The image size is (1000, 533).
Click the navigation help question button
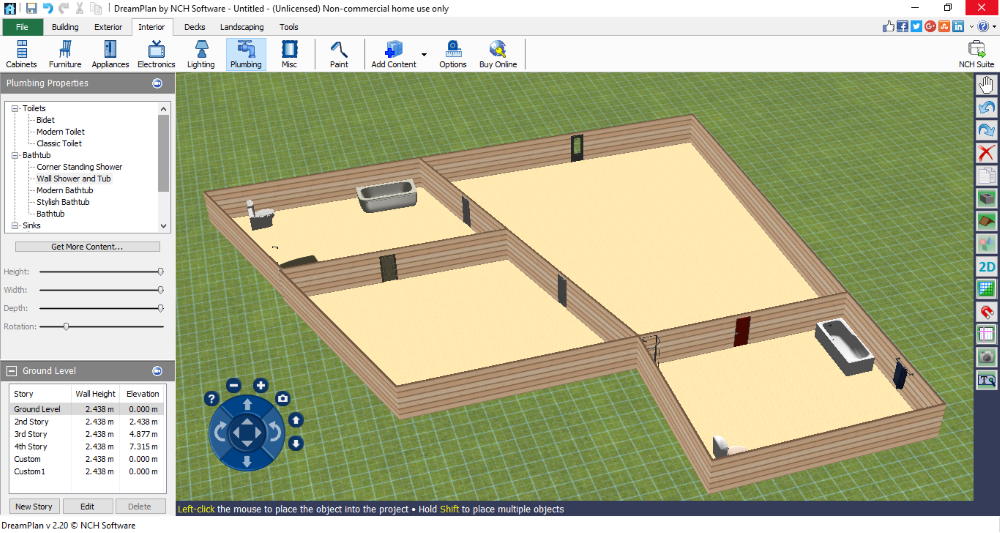(211, 399)
